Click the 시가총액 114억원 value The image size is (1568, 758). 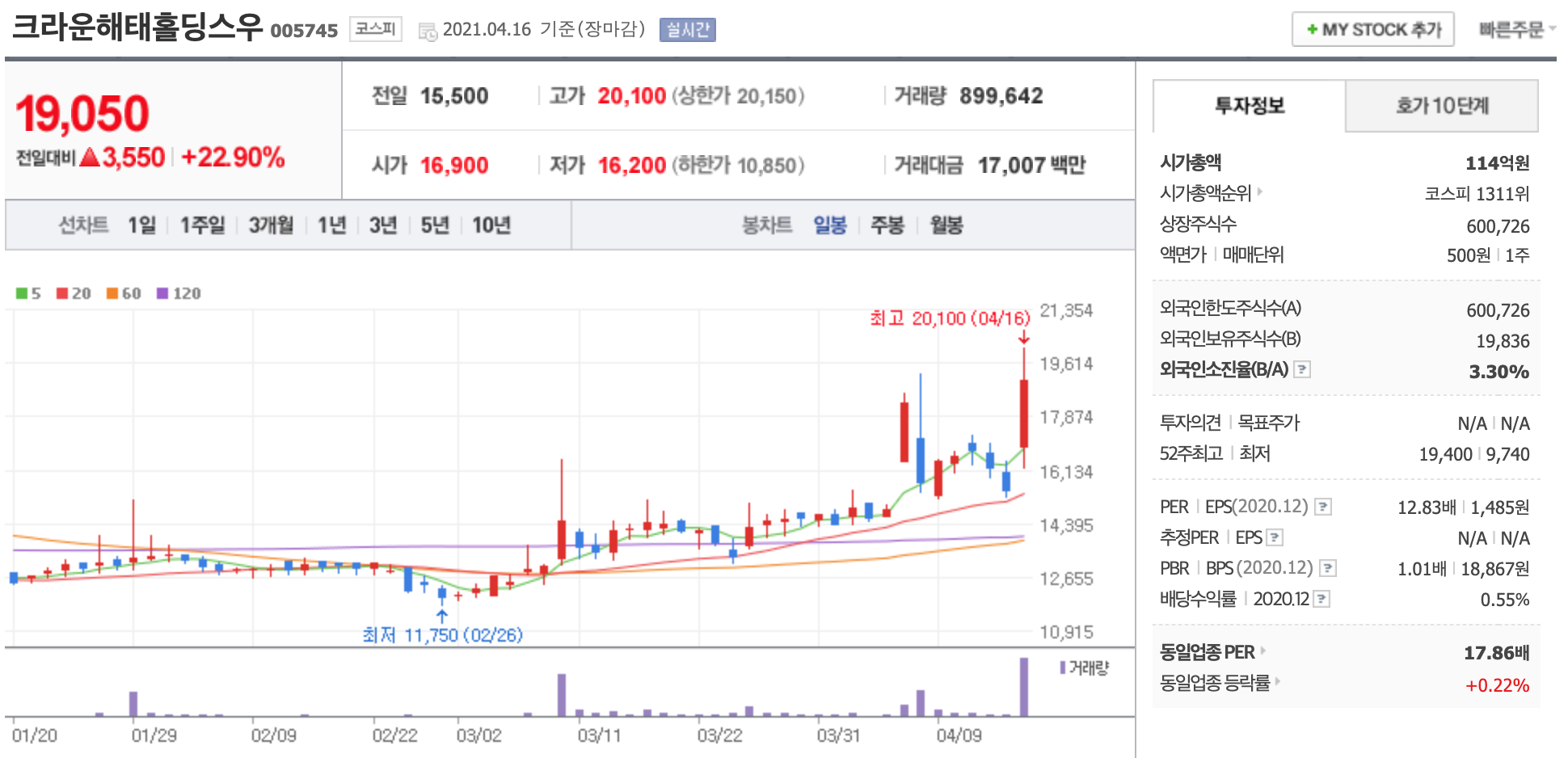1498,163
